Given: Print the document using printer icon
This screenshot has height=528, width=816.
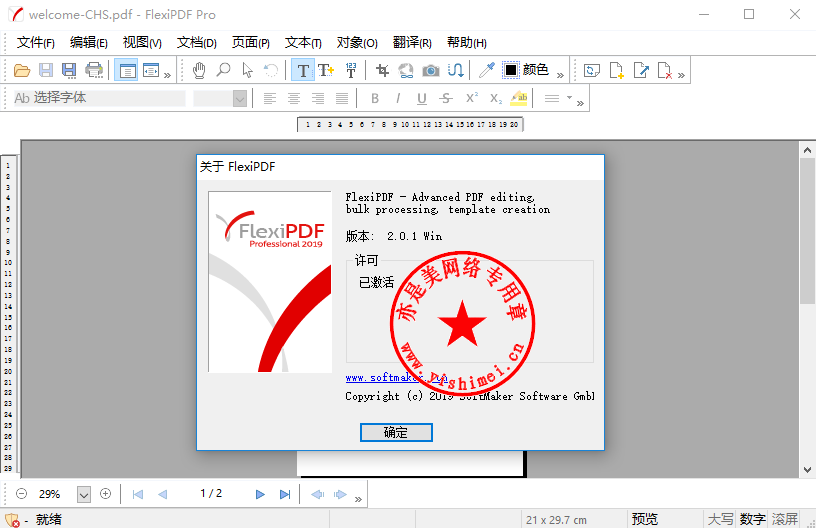Looking at the screenshot, I should [94, 70].
